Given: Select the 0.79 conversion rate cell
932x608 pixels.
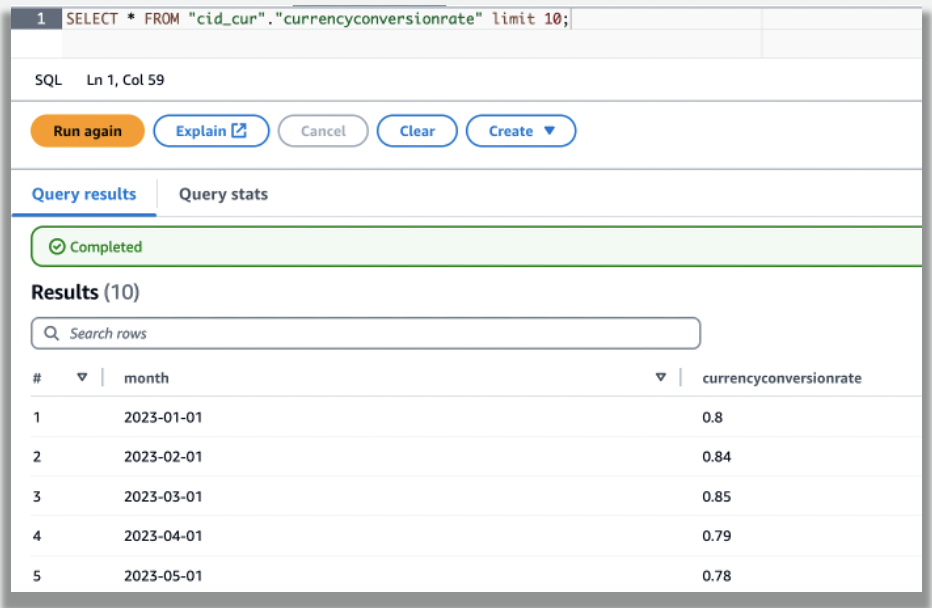Looking at the screenshot, I should (x=716, y=535).
